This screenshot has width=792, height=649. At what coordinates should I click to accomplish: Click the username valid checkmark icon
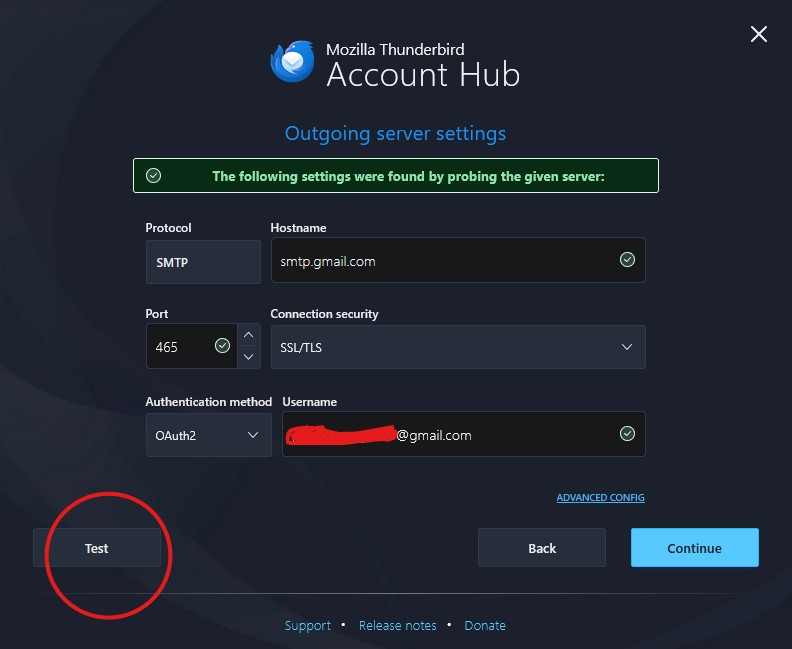(627, 433)
